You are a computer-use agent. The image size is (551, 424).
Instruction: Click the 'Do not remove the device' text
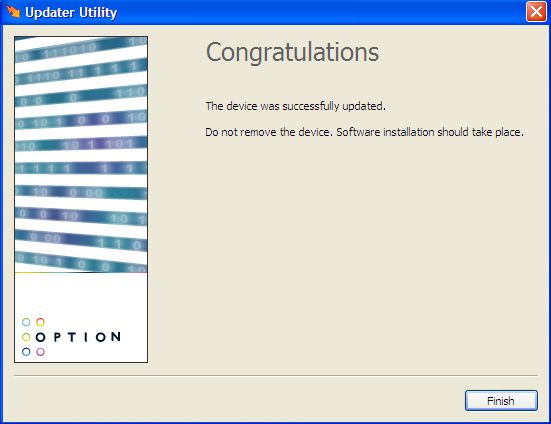(x=268, y=132)
